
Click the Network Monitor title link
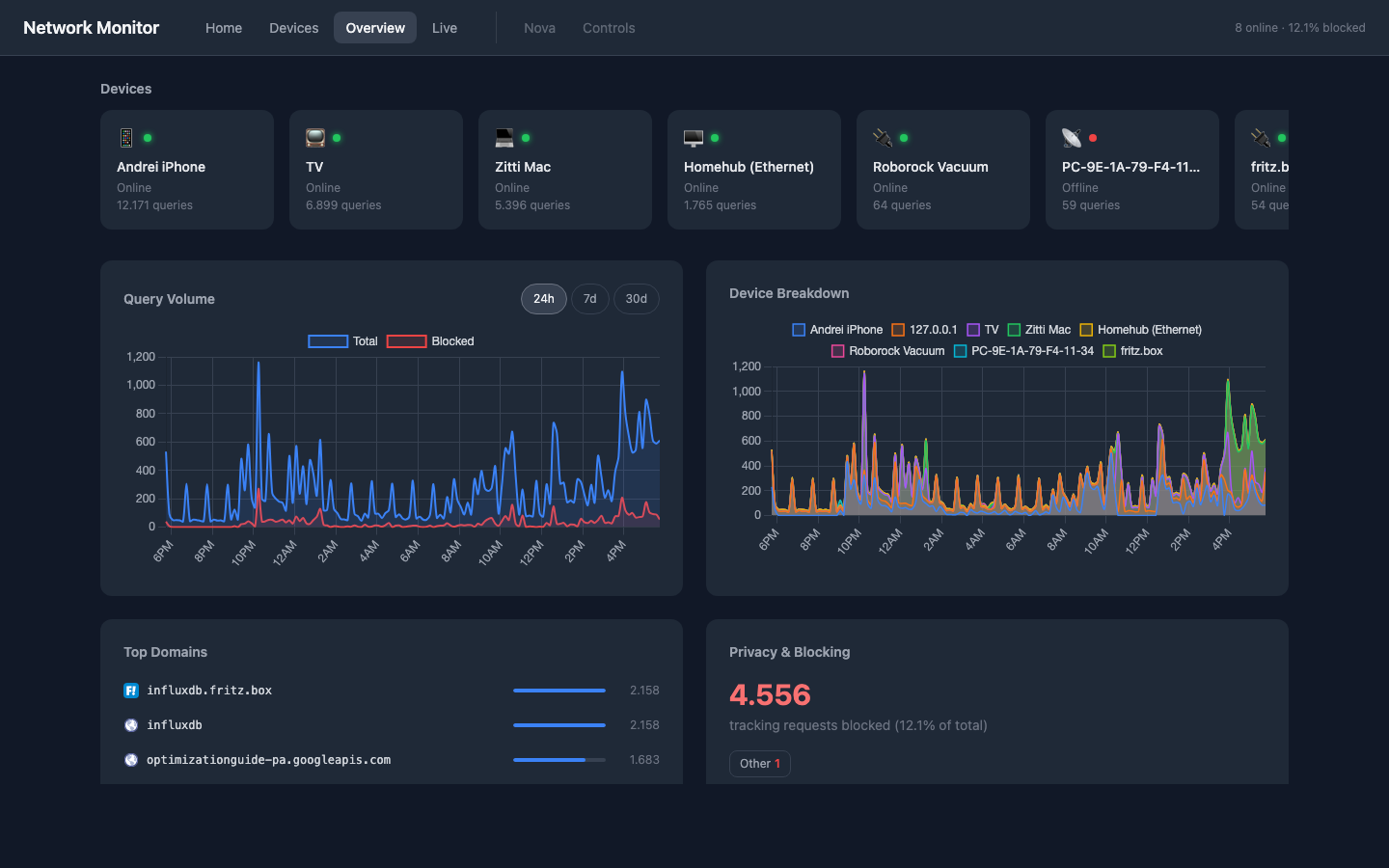point(91,28)
